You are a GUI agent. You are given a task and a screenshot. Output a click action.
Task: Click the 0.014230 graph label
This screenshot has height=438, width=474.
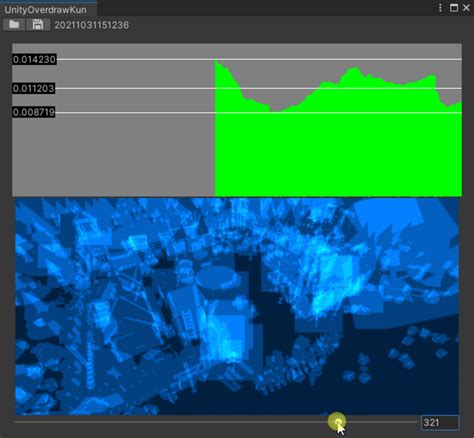(x=34, y=60)
